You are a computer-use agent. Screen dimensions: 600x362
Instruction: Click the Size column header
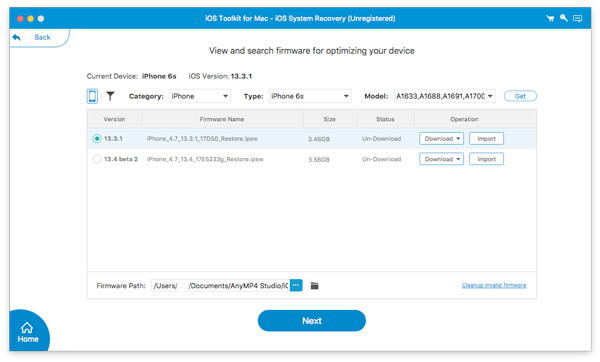pos(329,119)
